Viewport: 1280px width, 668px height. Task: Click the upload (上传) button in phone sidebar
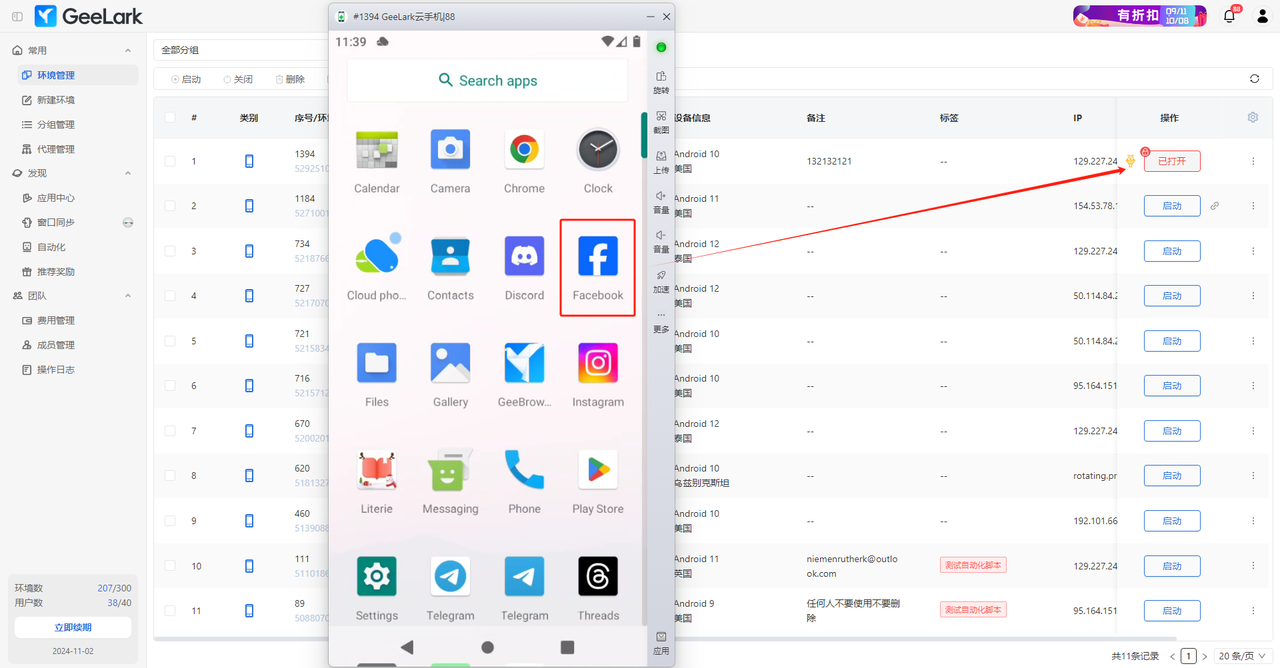coord(661,162)
